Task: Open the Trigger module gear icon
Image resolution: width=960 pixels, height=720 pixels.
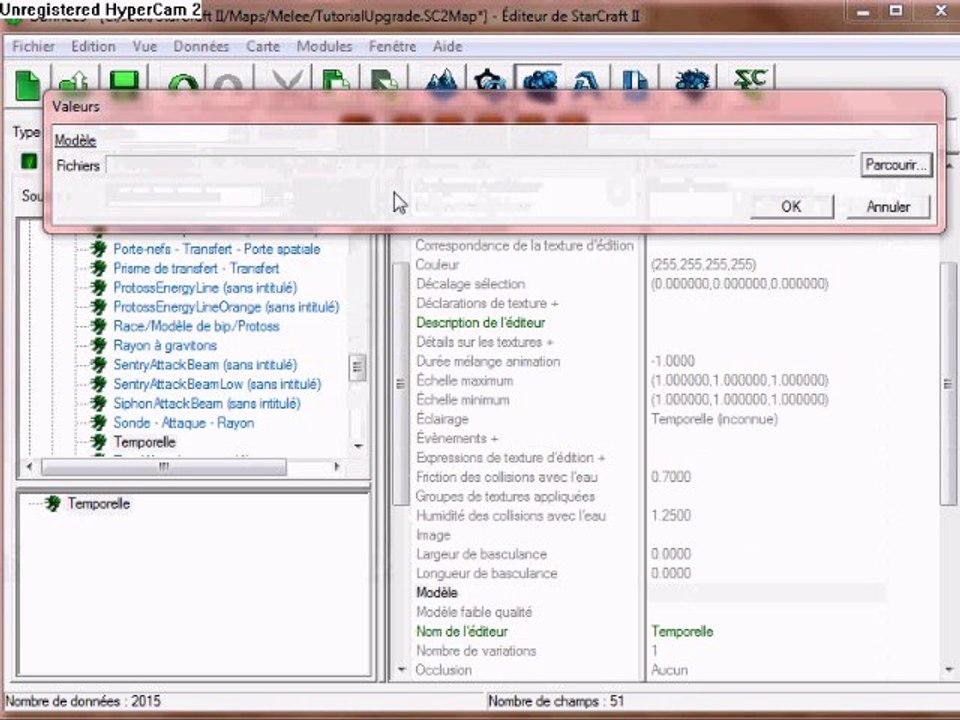Action: pyautogui.click(x=490, y=81)
